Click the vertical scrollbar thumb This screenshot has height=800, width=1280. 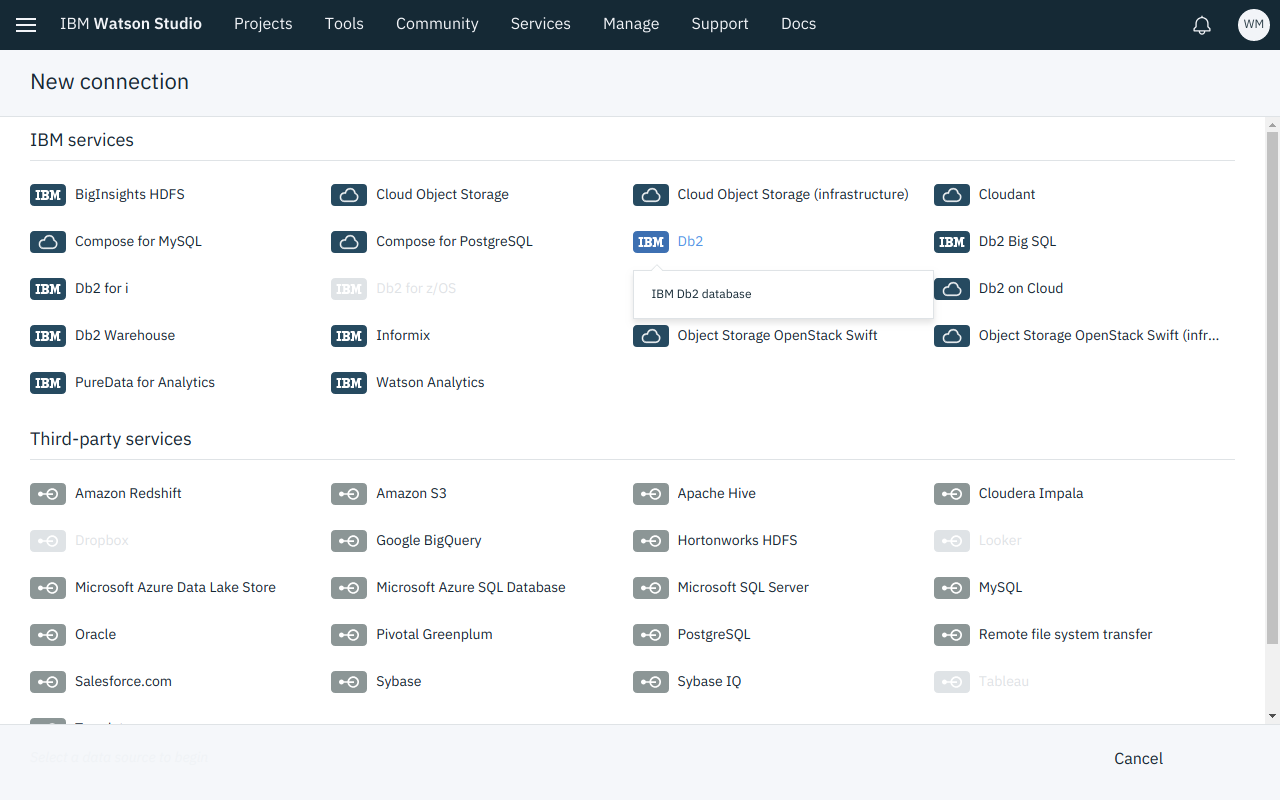(1272, 388)
